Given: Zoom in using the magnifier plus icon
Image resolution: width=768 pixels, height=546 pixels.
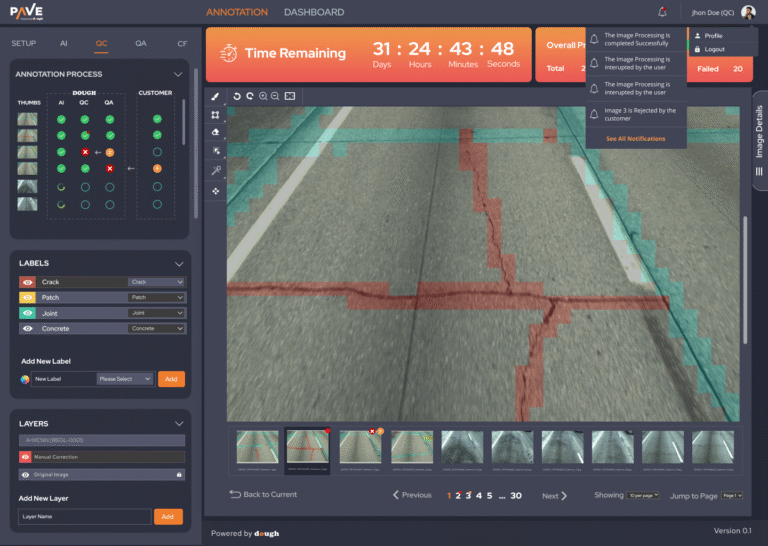Looking at the screenshot, I should point(263,96).
